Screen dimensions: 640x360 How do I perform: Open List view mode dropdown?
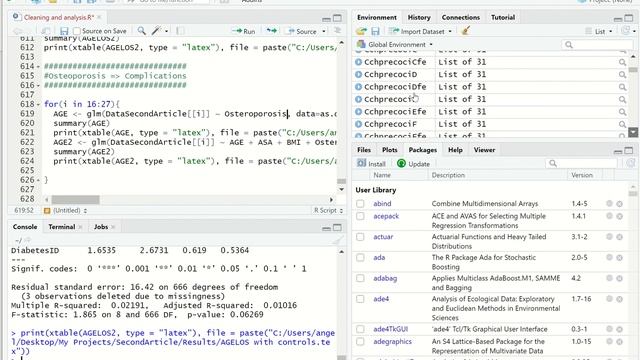coord(599,31)
